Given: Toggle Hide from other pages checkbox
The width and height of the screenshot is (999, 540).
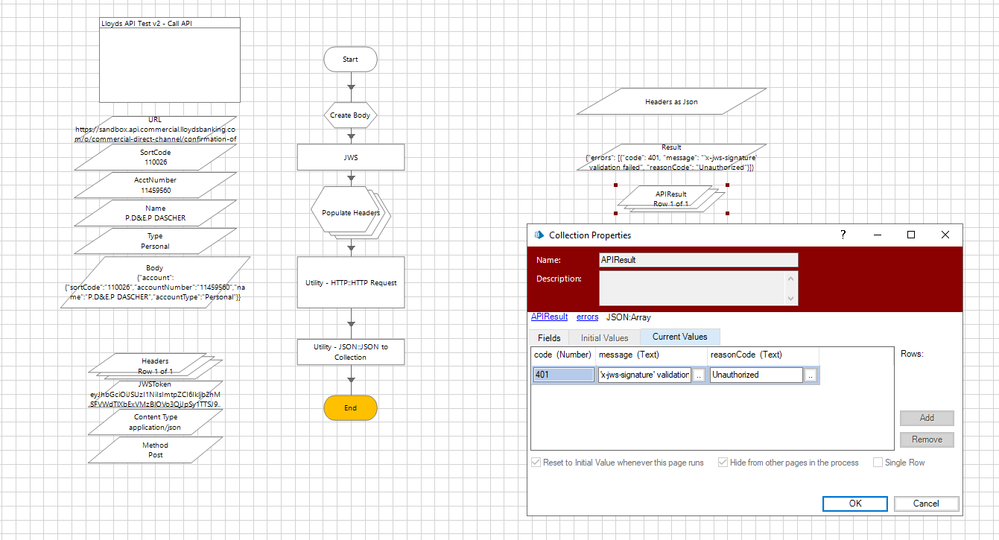Looking at the screenshot, I should (724, 463).
